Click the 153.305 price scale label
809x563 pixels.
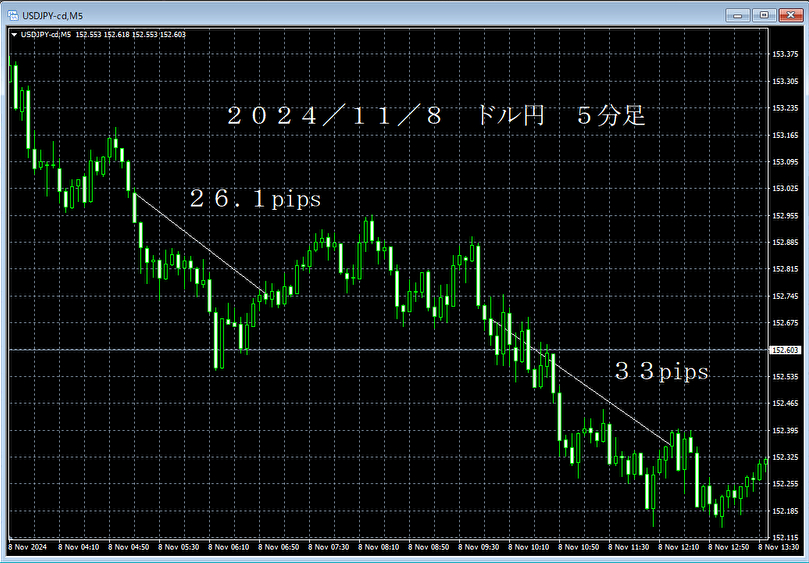tap(785, 81)
